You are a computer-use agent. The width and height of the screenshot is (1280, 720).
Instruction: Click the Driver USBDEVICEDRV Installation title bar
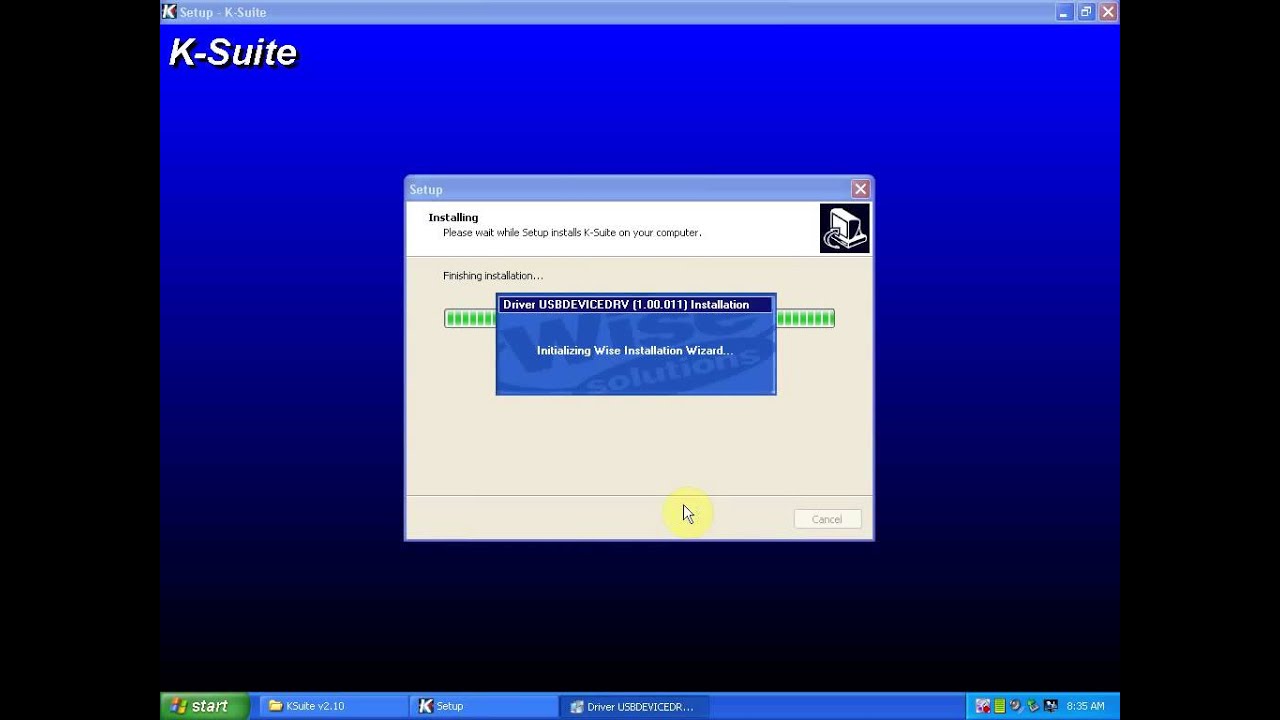[635, 304]
